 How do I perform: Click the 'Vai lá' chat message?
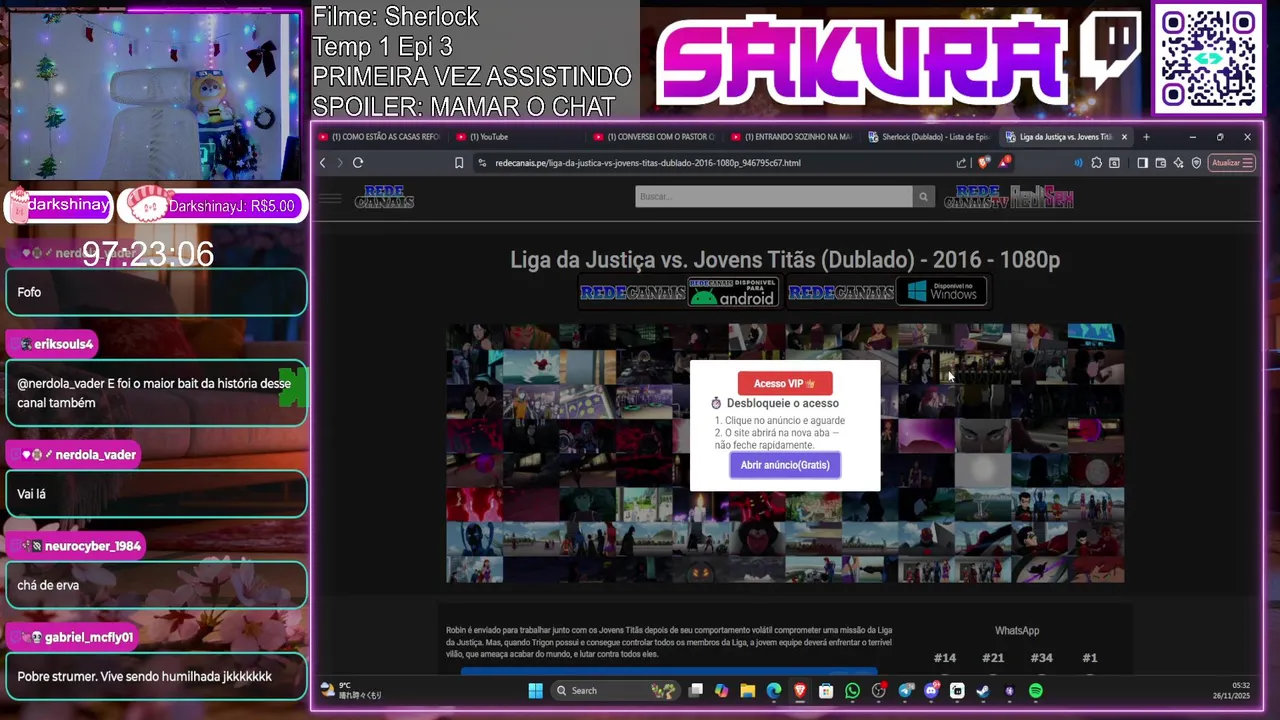click(156, 494)
